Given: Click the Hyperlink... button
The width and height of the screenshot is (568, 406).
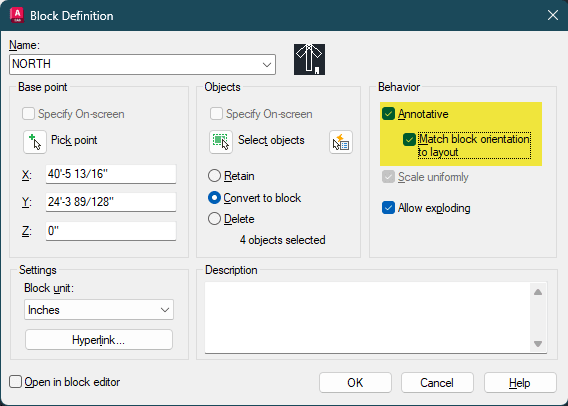Looking at the screenshot, I should (99, 340).
